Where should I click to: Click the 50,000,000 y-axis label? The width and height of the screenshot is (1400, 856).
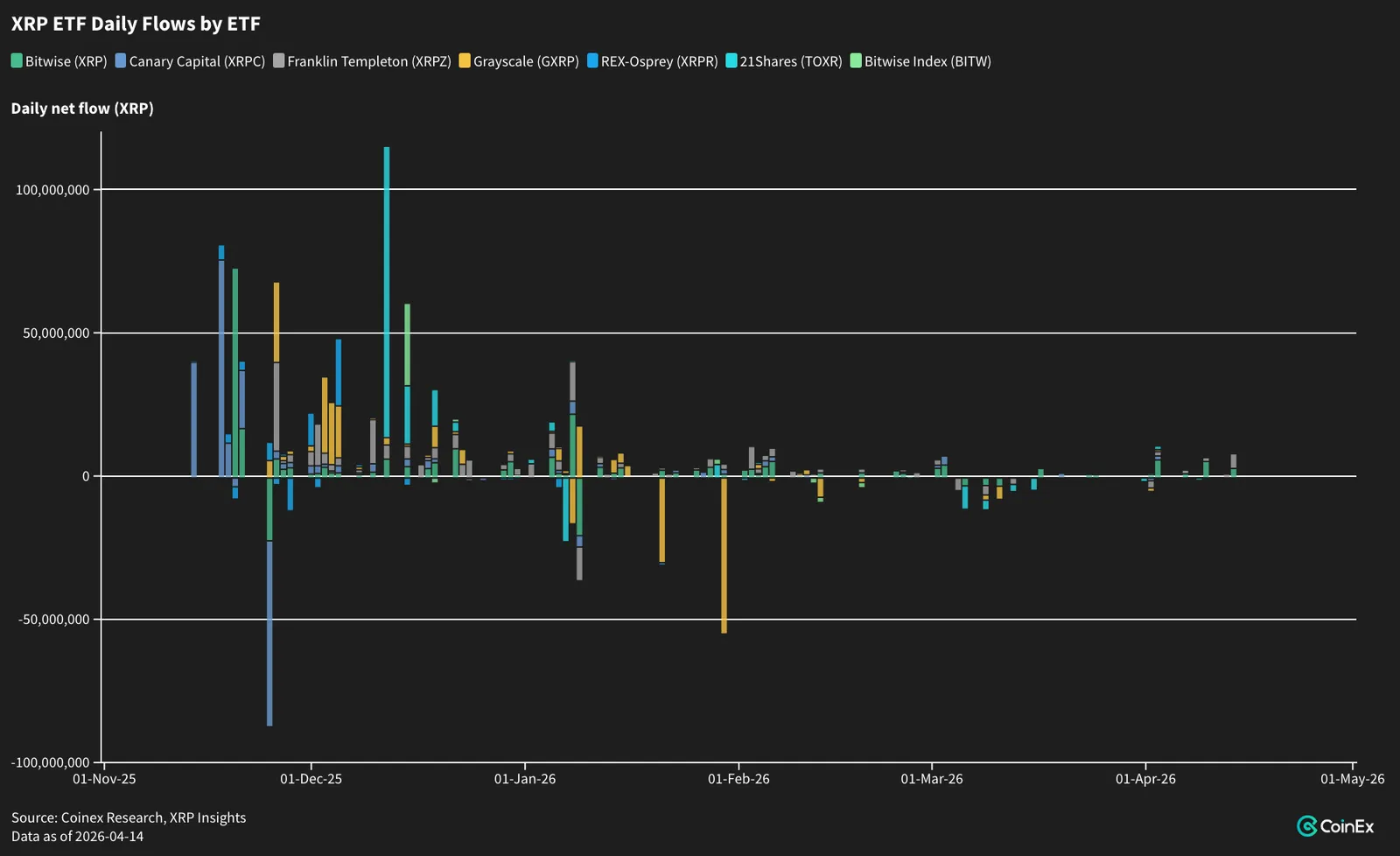coord(56,333)
